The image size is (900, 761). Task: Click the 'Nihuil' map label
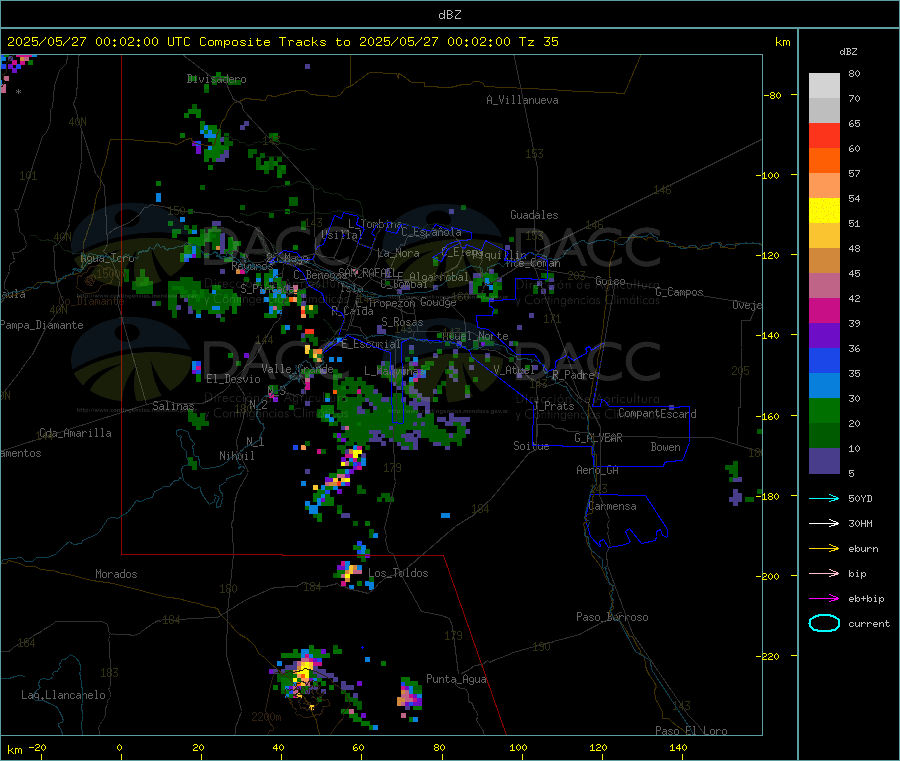236,456
